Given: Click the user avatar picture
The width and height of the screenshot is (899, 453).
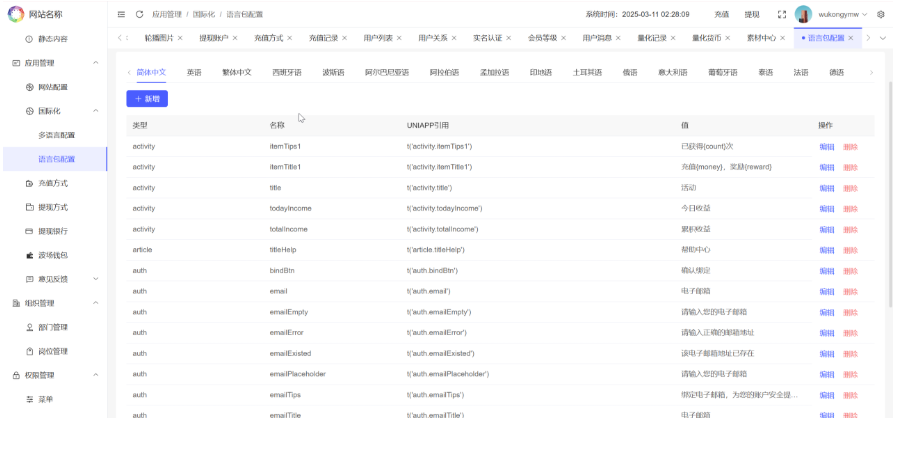Looking at the screenshot, I should pyautogui.click(x=803, y=14).
